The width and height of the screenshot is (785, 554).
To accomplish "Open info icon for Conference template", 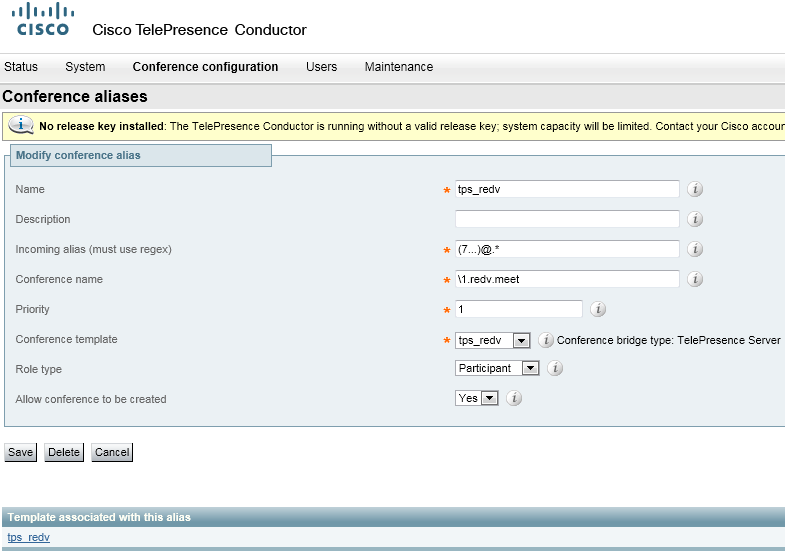I will tap(546, 340).
